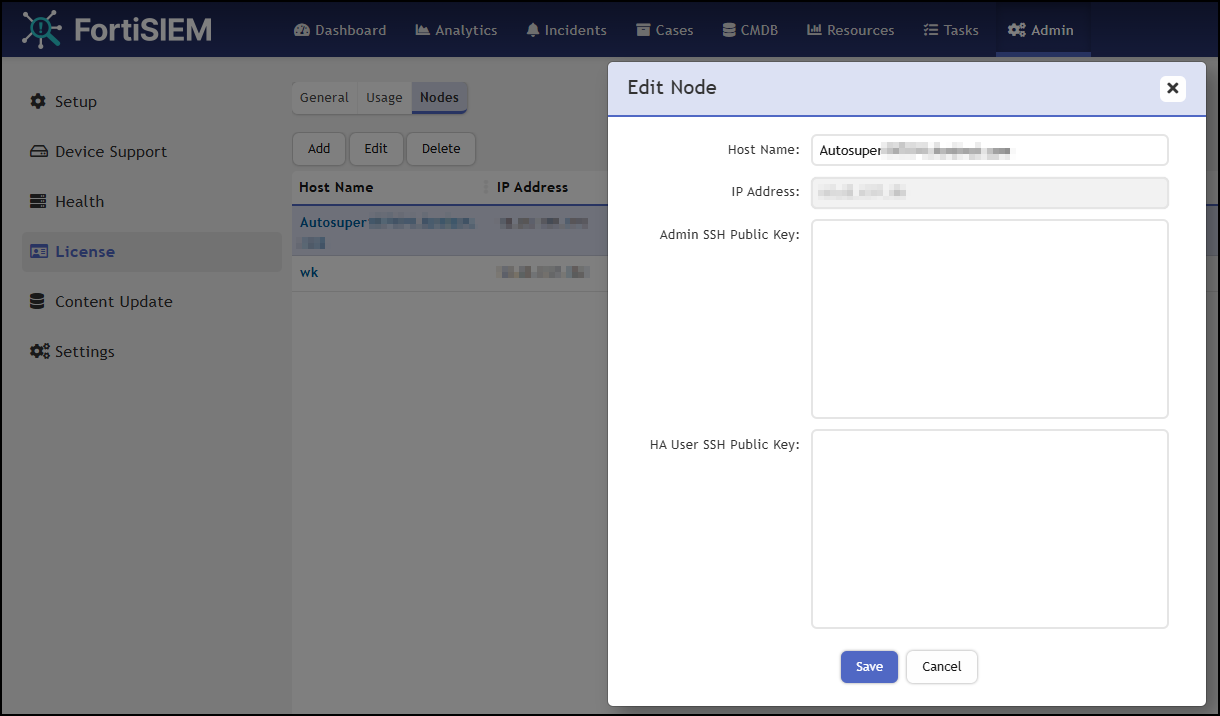Click the Resources bar-chart icon
Screen dimensions: 1220x716
coord(815,30)
